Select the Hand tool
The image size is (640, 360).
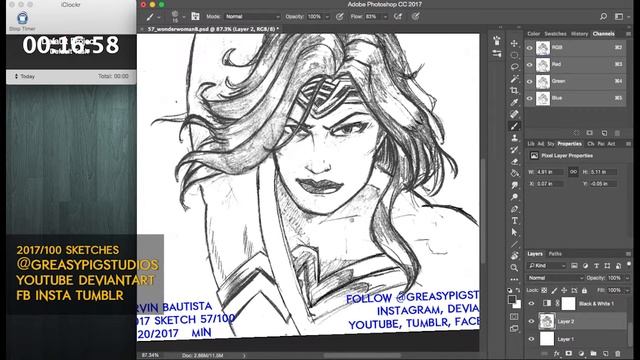pos(514,256)
